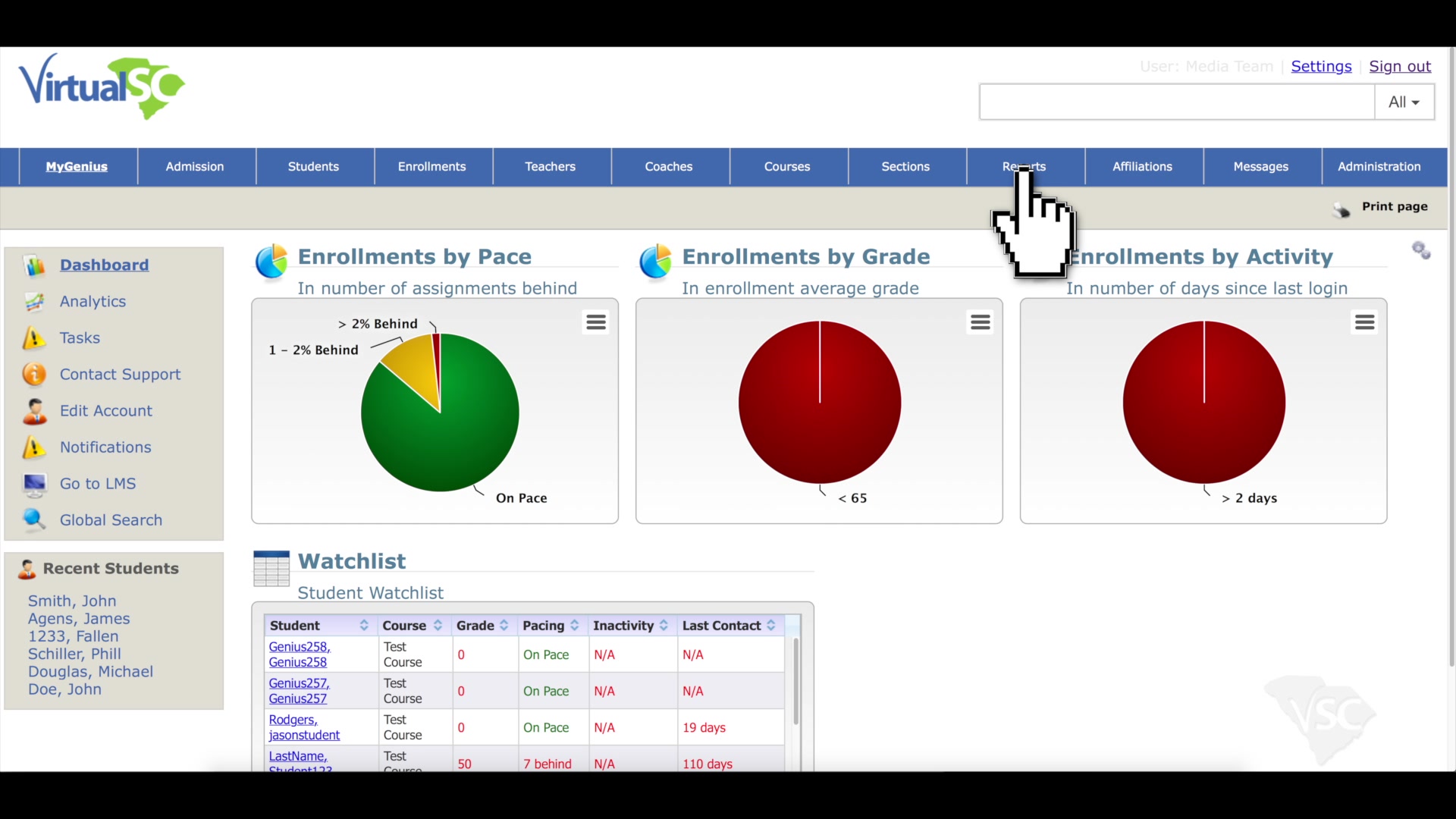Click in the top search input field
Screen dimensions: 1456x819
(x=1177, y=102)
